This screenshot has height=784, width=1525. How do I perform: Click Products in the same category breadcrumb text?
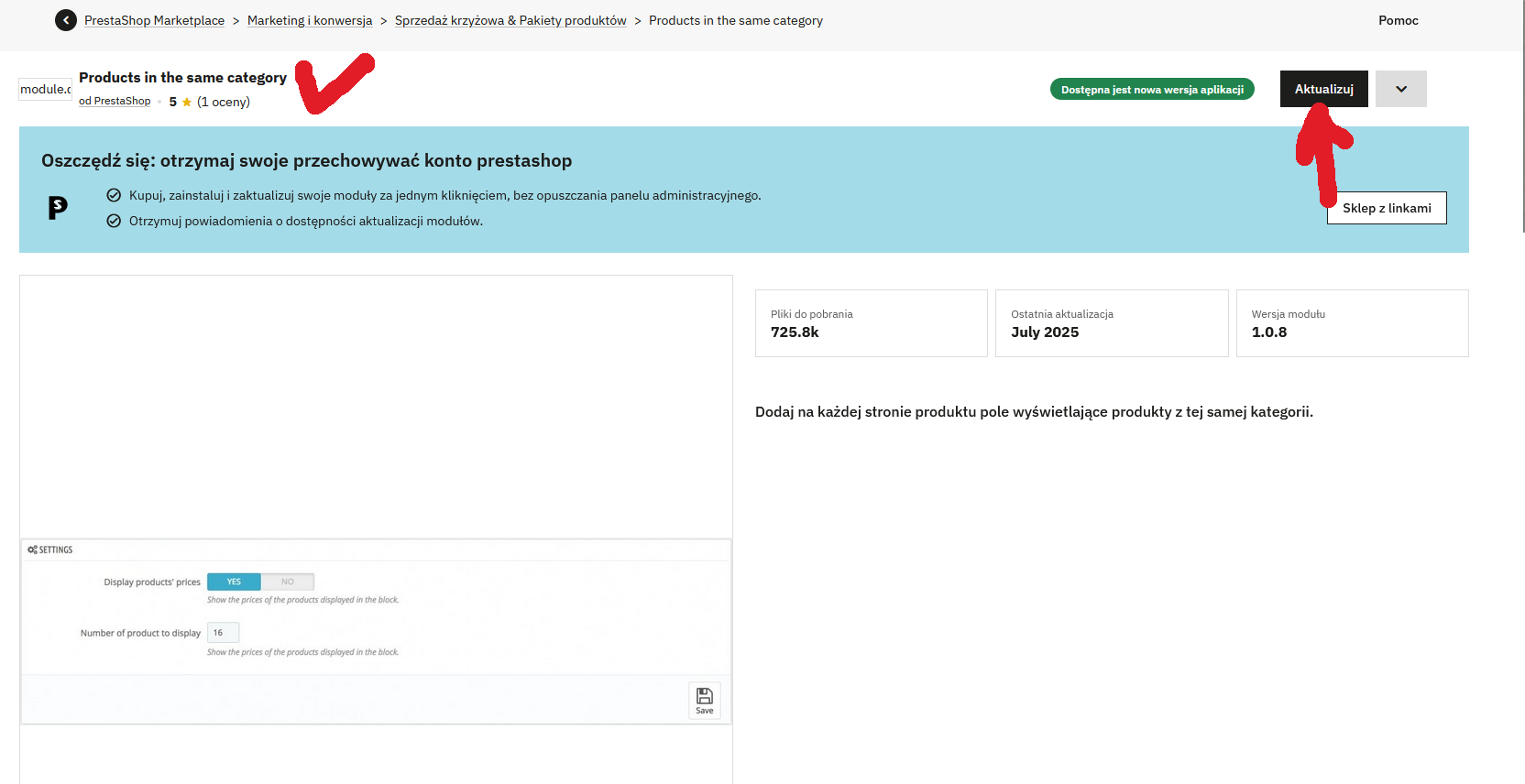coord(736,20)
